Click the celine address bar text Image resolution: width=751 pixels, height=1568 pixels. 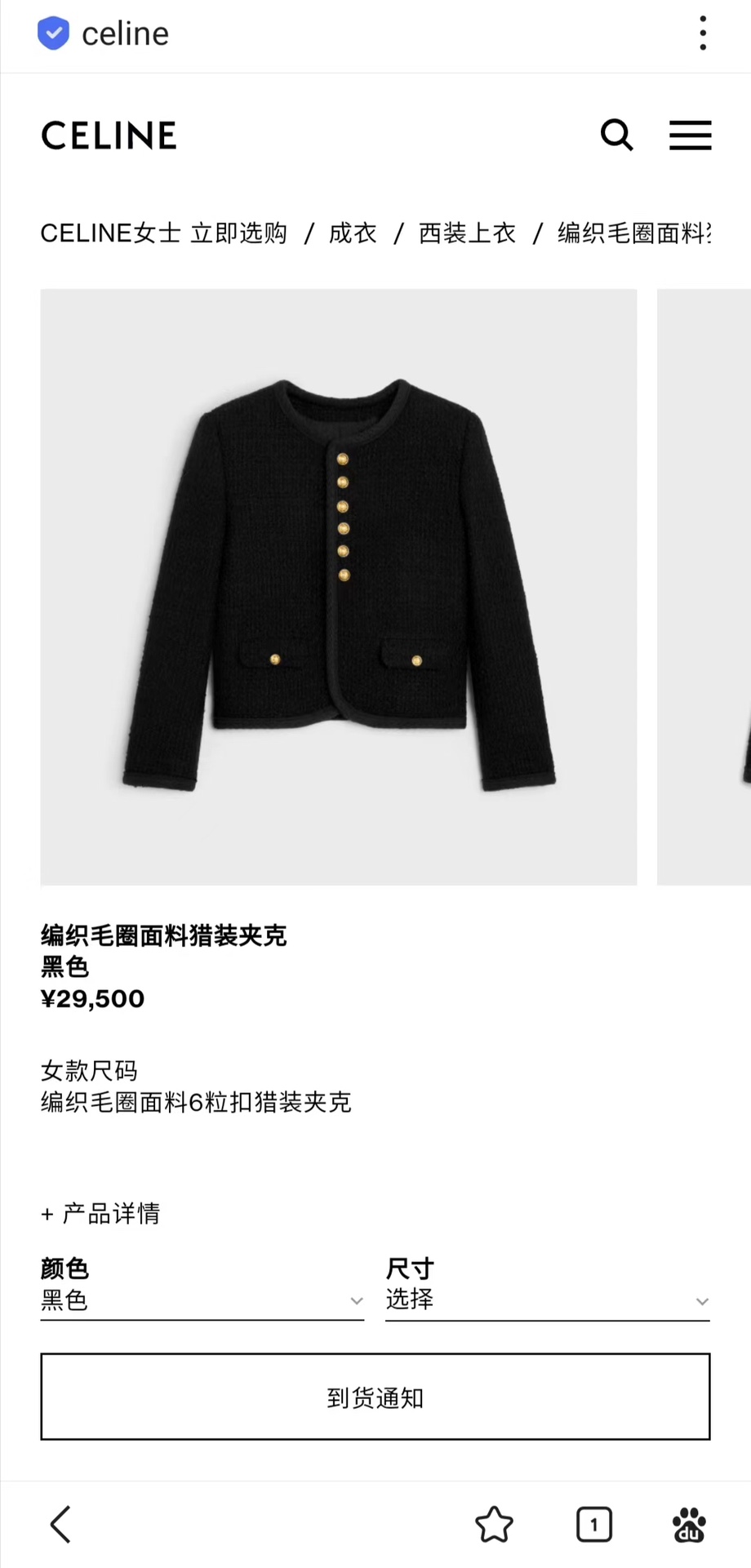click(126, 34)
